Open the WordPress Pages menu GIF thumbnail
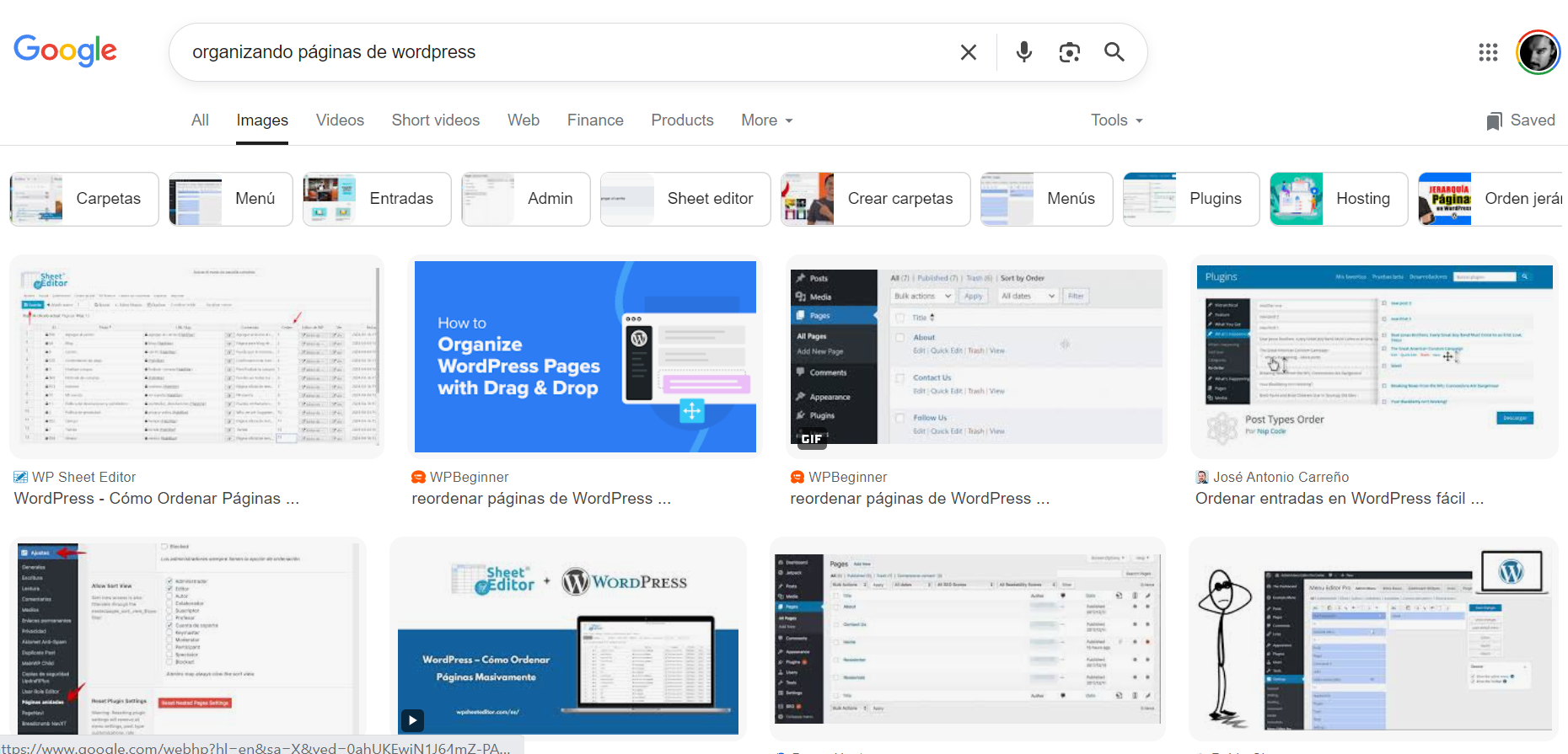 976,357
